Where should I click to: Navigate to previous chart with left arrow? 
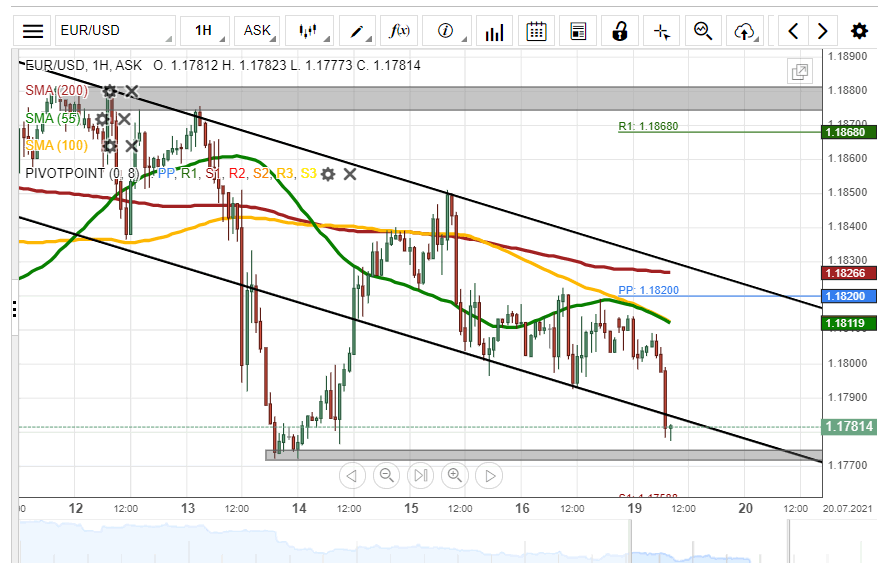click(x=793, y=30)
